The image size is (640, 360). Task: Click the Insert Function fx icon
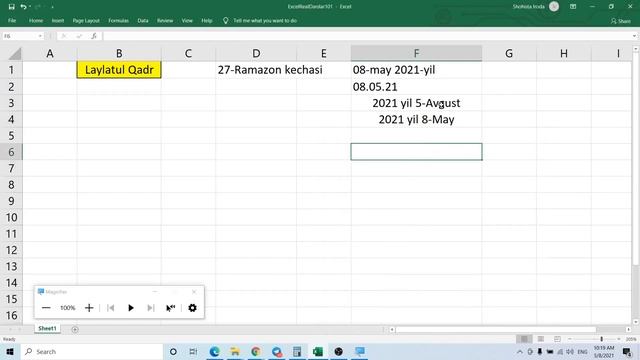[94, 36]
